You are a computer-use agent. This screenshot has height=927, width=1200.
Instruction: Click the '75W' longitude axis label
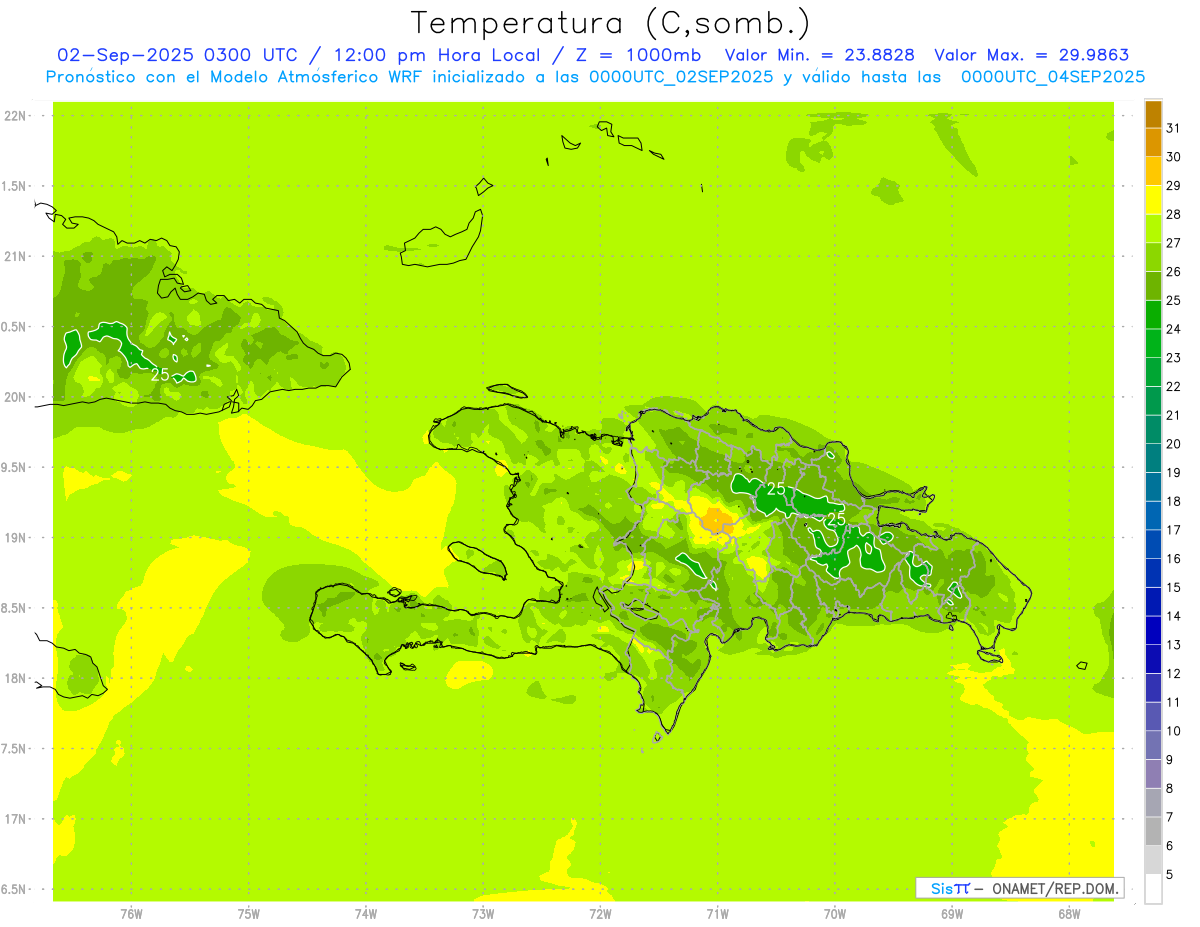coord(249,913)
